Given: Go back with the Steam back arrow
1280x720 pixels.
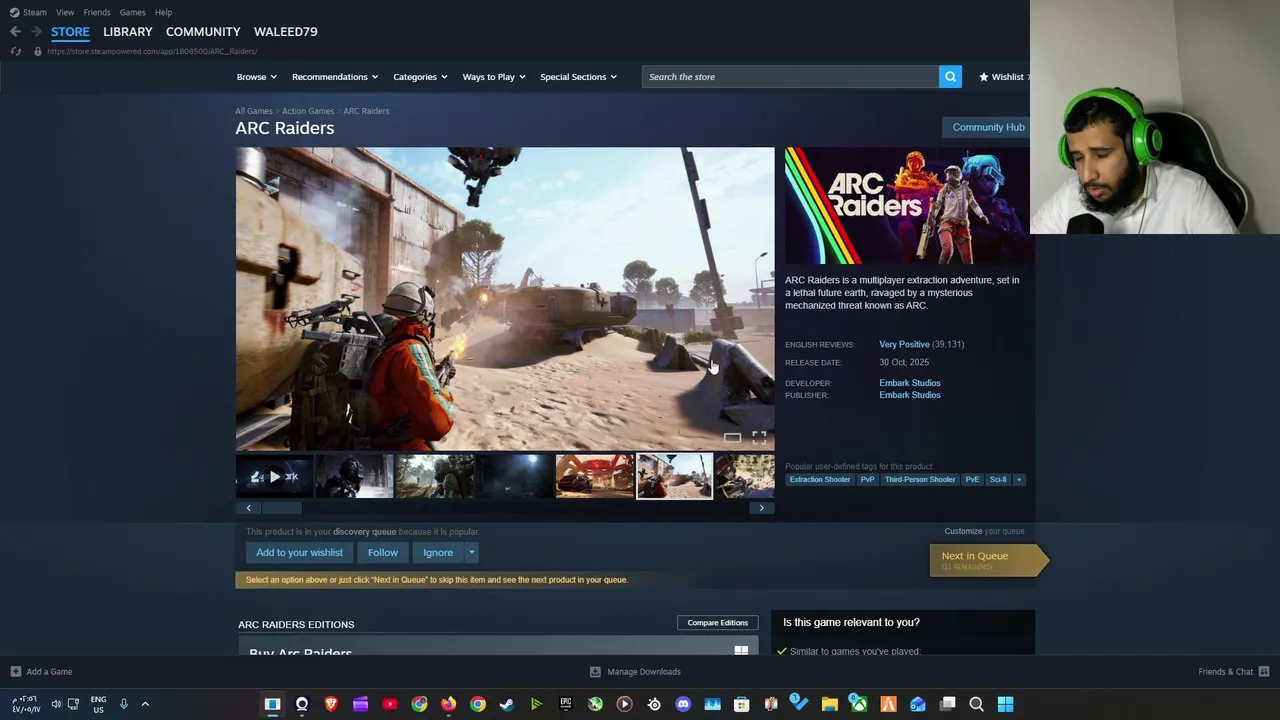Looking at the screenshot, I should click(15, 32).
